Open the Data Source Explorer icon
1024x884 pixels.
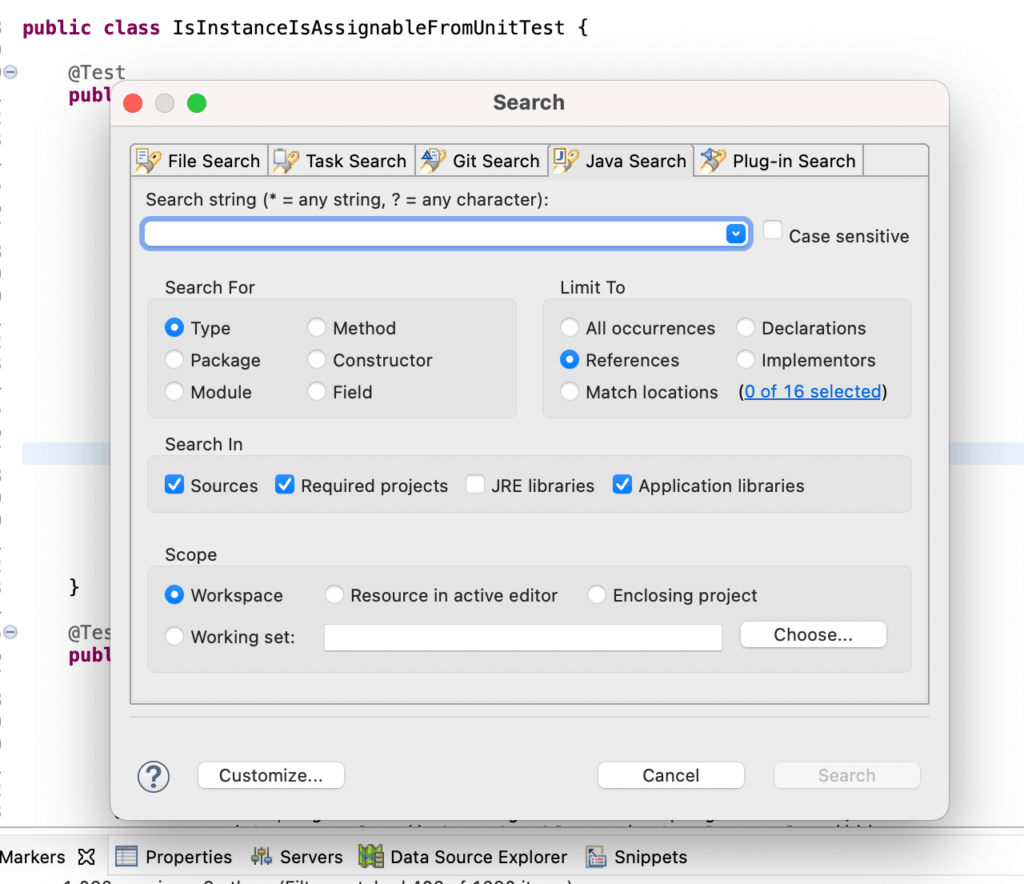click(371, 857)
